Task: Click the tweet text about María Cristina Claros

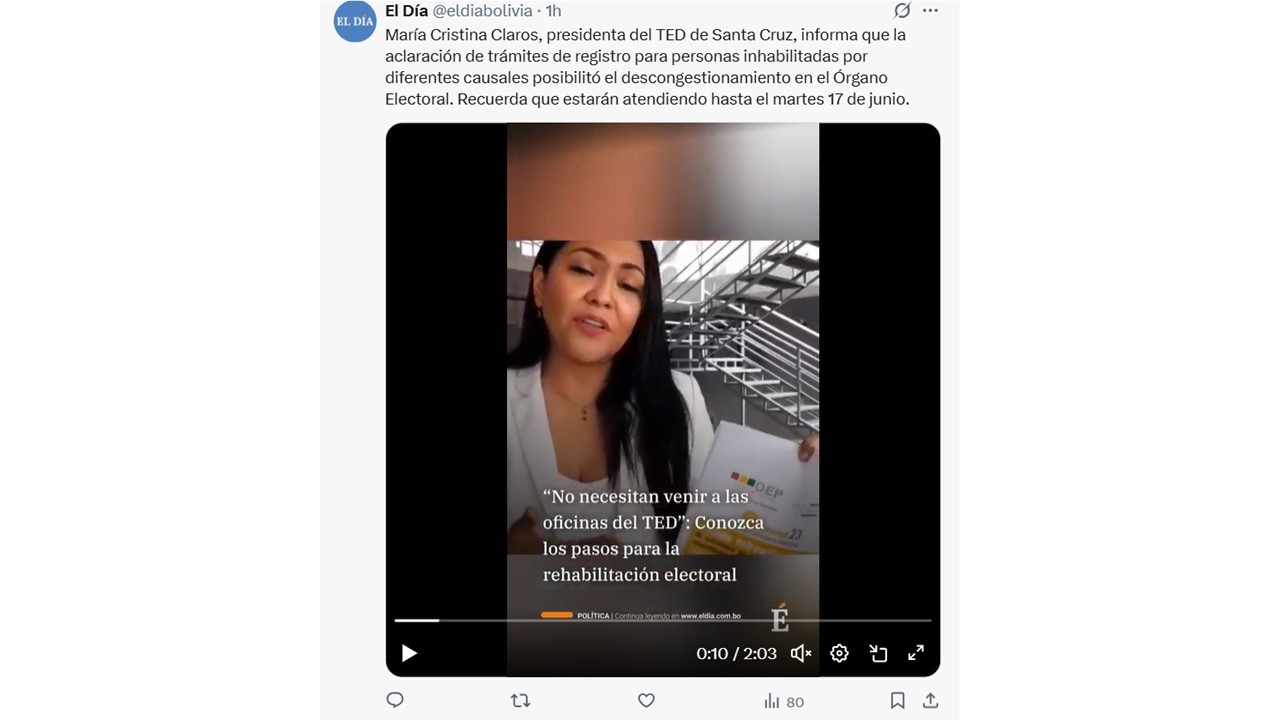Action: point(647,67)
